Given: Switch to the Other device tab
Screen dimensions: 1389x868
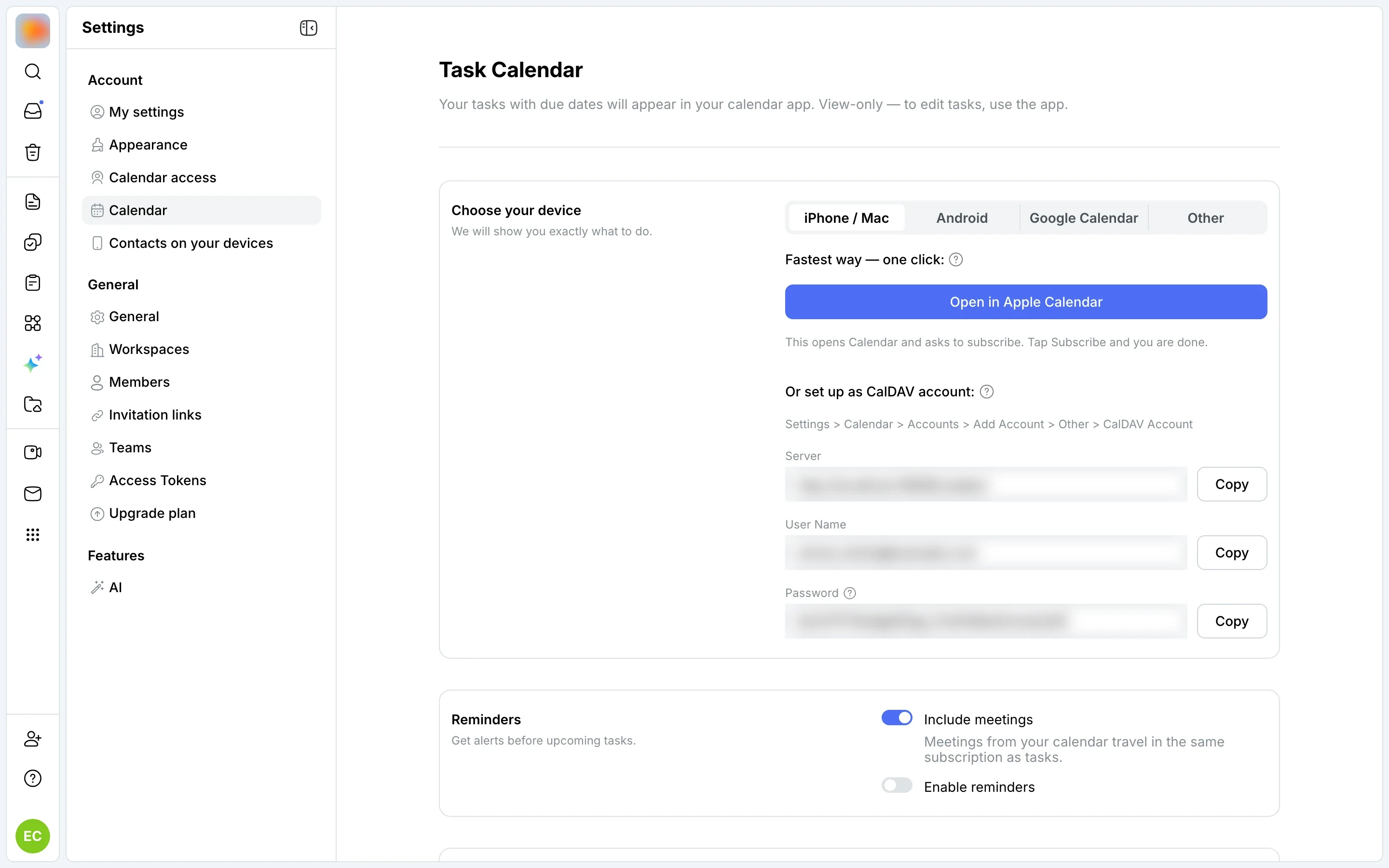Looking at the screenshot, I should click(1205, 218).
